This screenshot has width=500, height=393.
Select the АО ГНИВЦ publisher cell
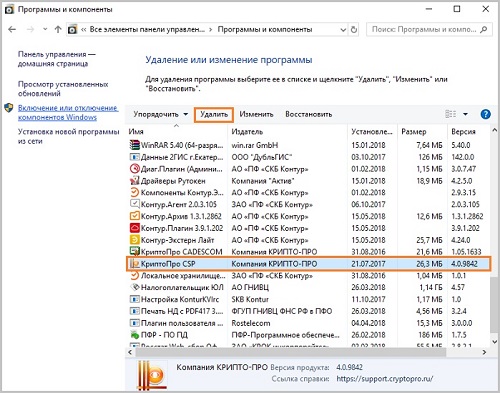[x=250, y=287]
